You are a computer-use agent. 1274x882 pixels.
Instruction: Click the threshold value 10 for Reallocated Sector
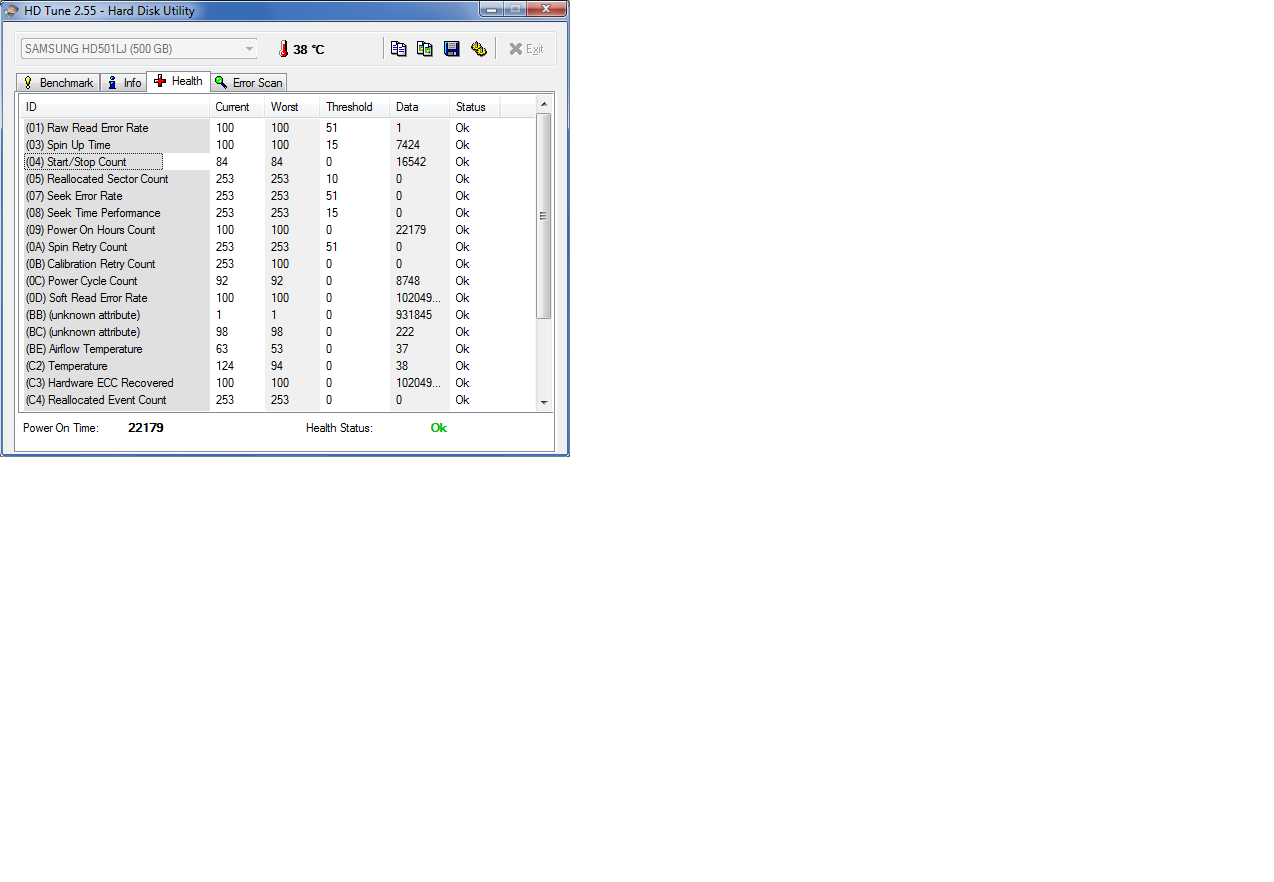332,179
